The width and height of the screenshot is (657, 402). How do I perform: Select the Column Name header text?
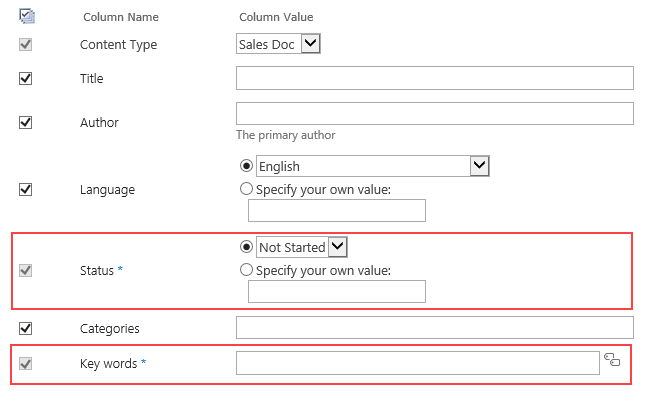pos(121,17)
